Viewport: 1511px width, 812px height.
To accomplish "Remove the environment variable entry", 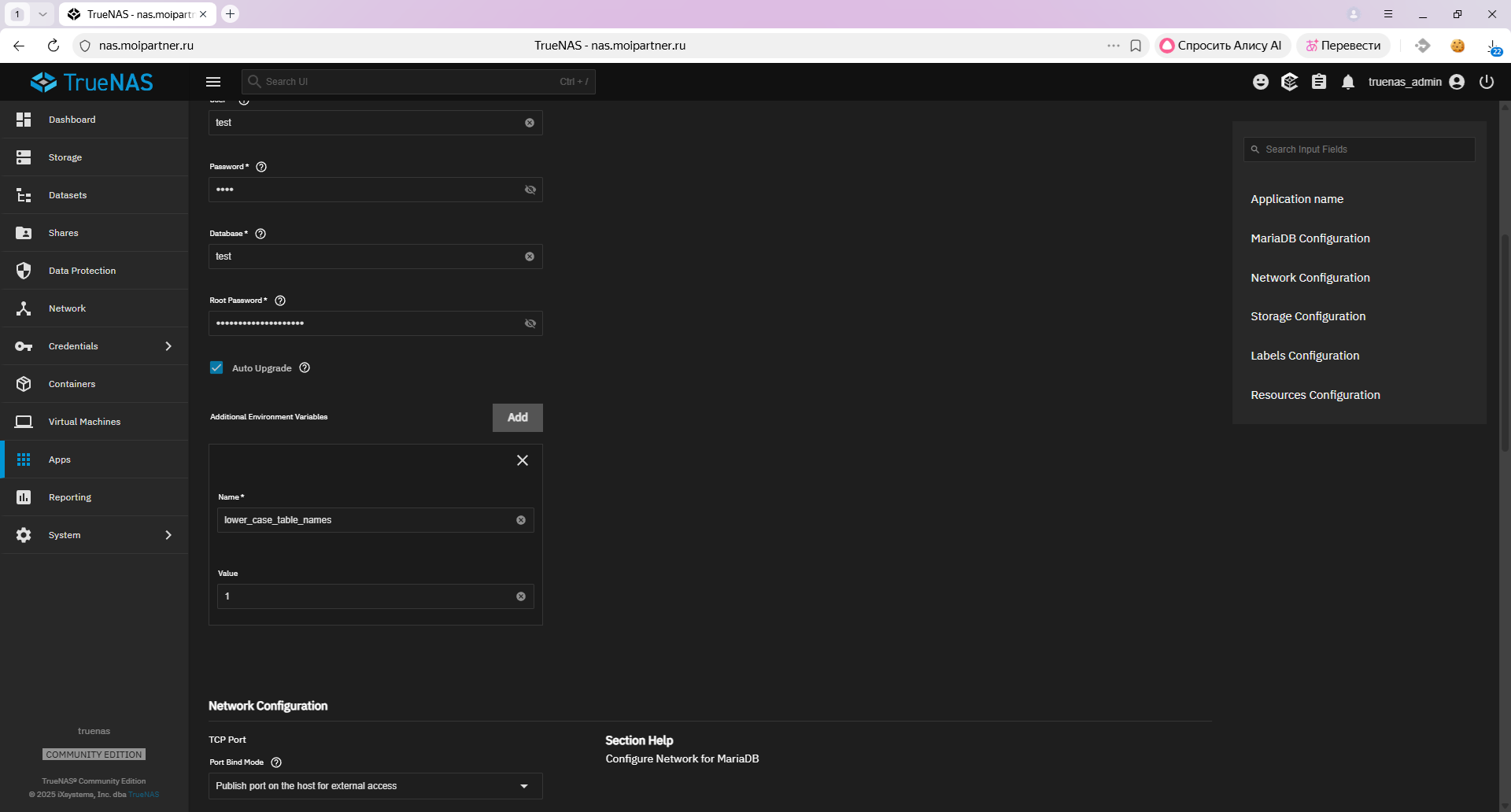I will [x=522, y=460].
